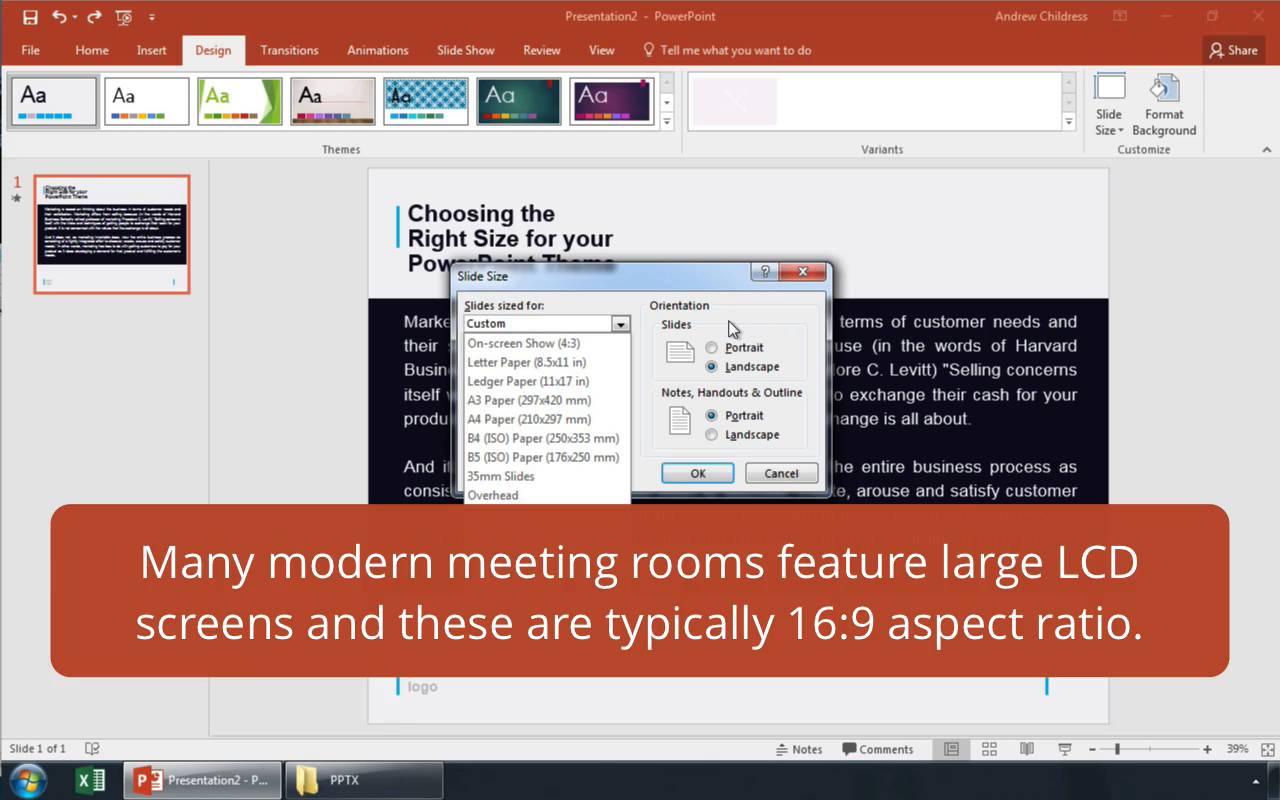1280x800 pixels.
Task: Apply the green Facet theme
Action: [x=240, y=101]
